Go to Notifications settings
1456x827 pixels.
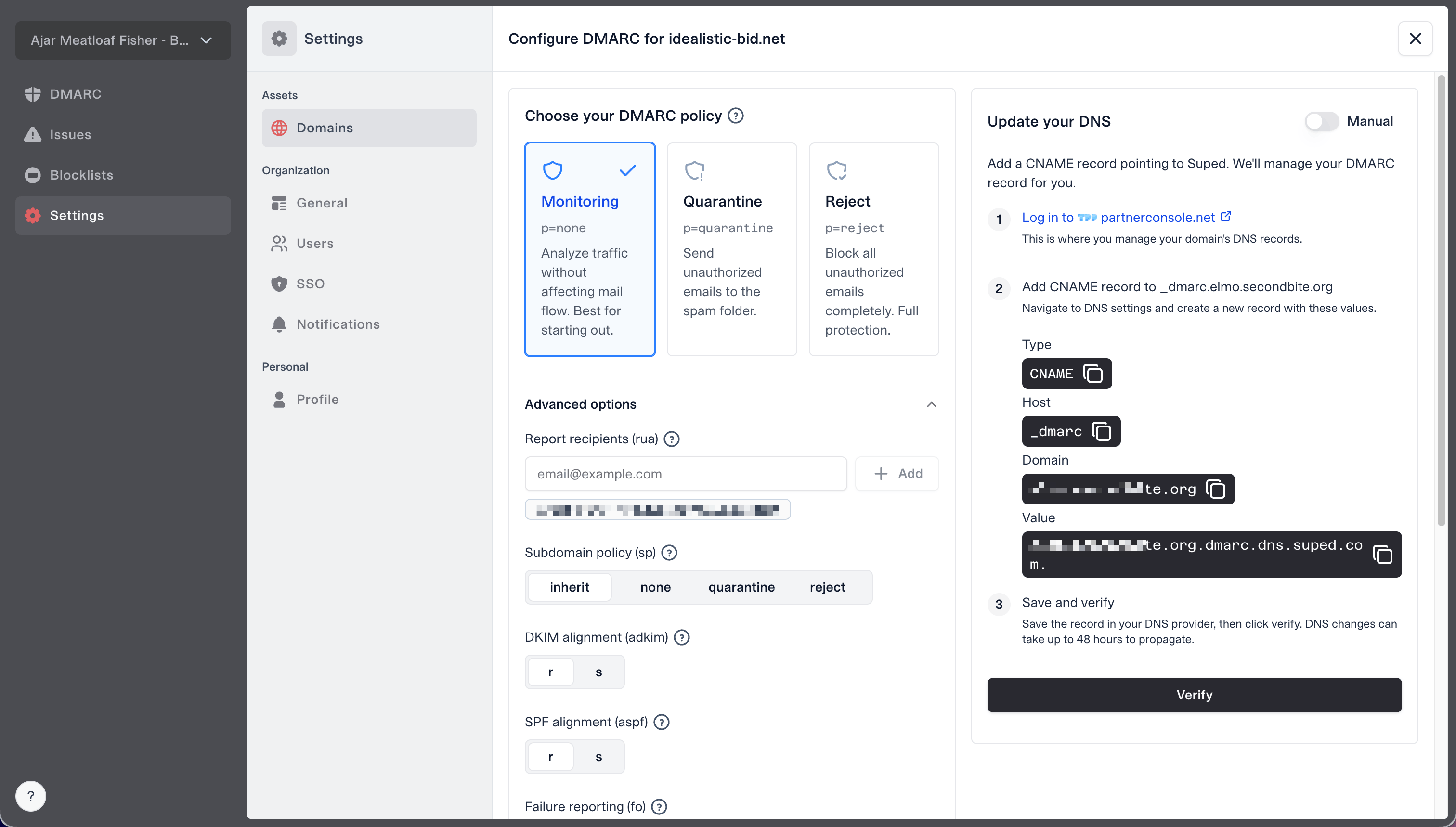(338, 324)
